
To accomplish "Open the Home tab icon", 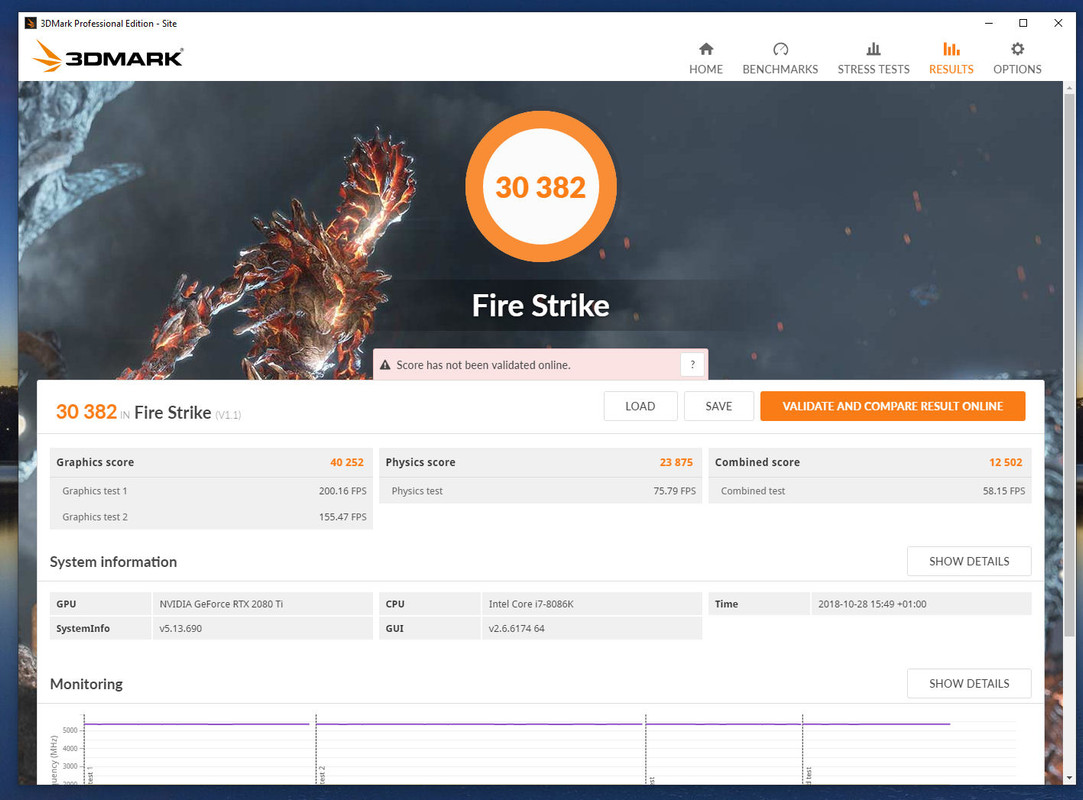I will click(x=705, y=49).
